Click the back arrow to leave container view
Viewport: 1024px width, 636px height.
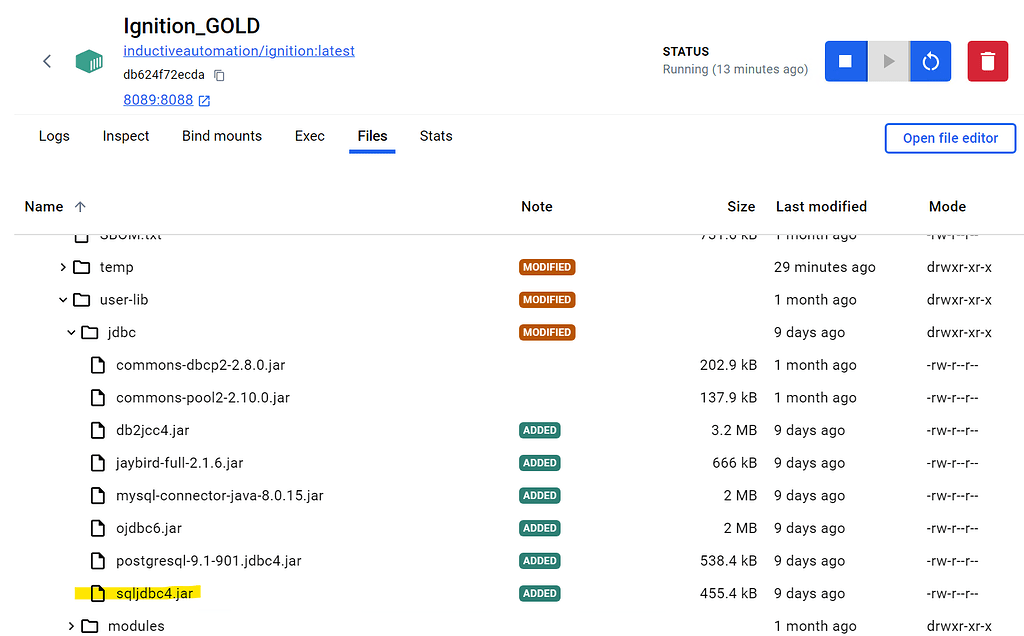46,61
